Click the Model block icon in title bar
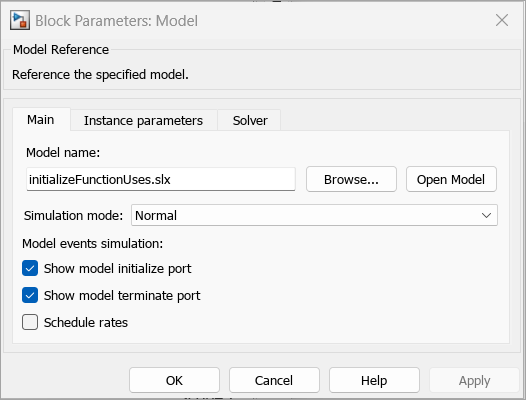526x400 pixels. click(20, 20)
